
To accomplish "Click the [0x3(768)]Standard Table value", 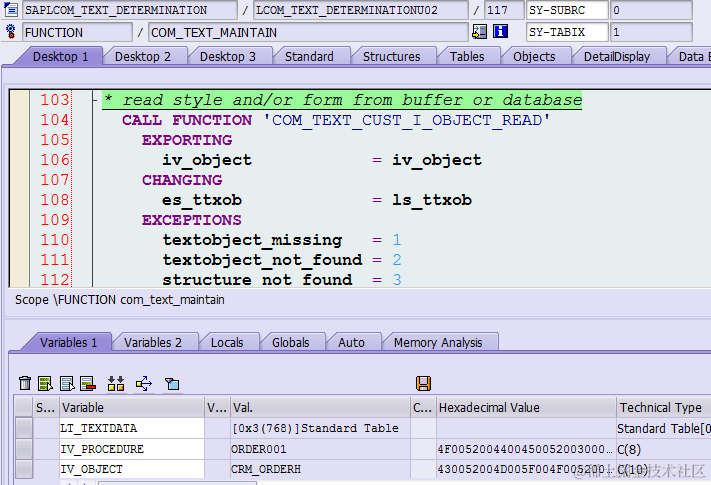I will (320, 428).
